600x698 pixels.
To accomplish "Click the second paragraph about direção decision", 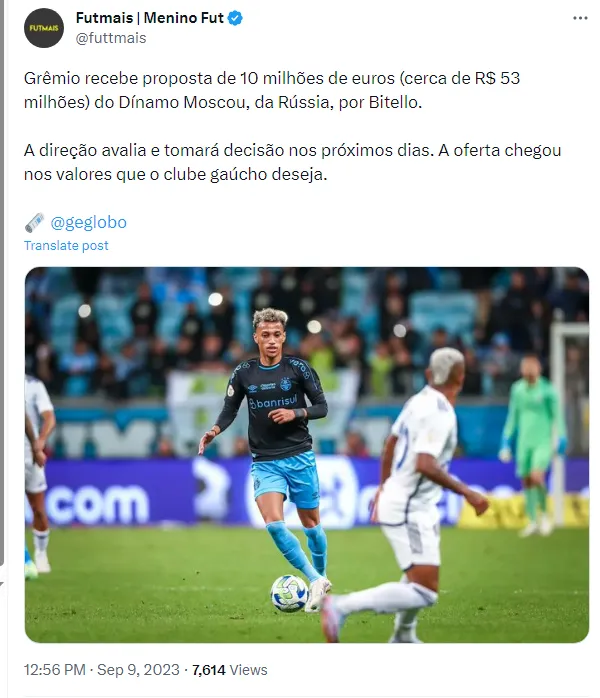I will coord(292,162).
